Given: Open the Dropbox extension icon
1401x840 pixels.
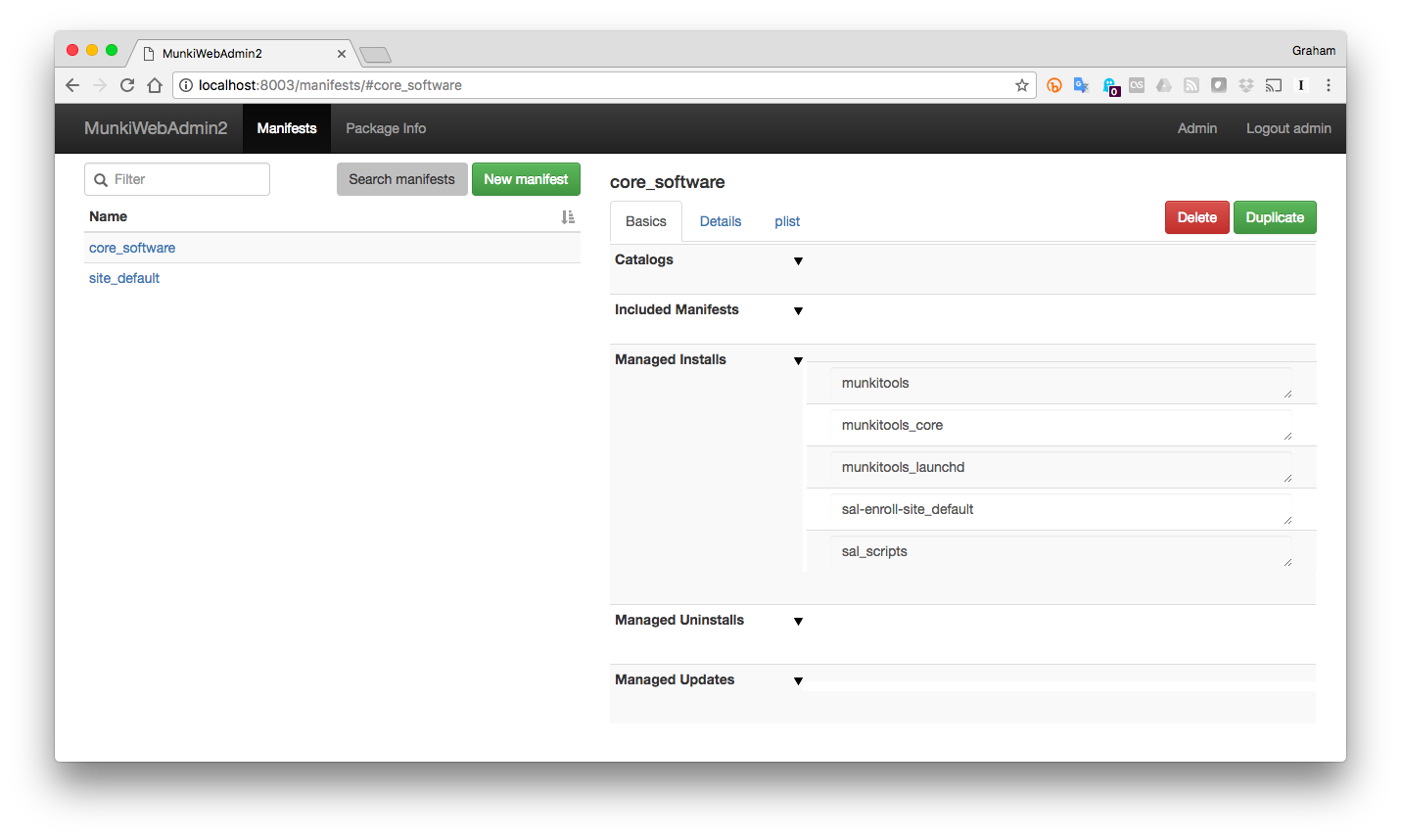Looking at the screenshot, I should coord(1246,85).
